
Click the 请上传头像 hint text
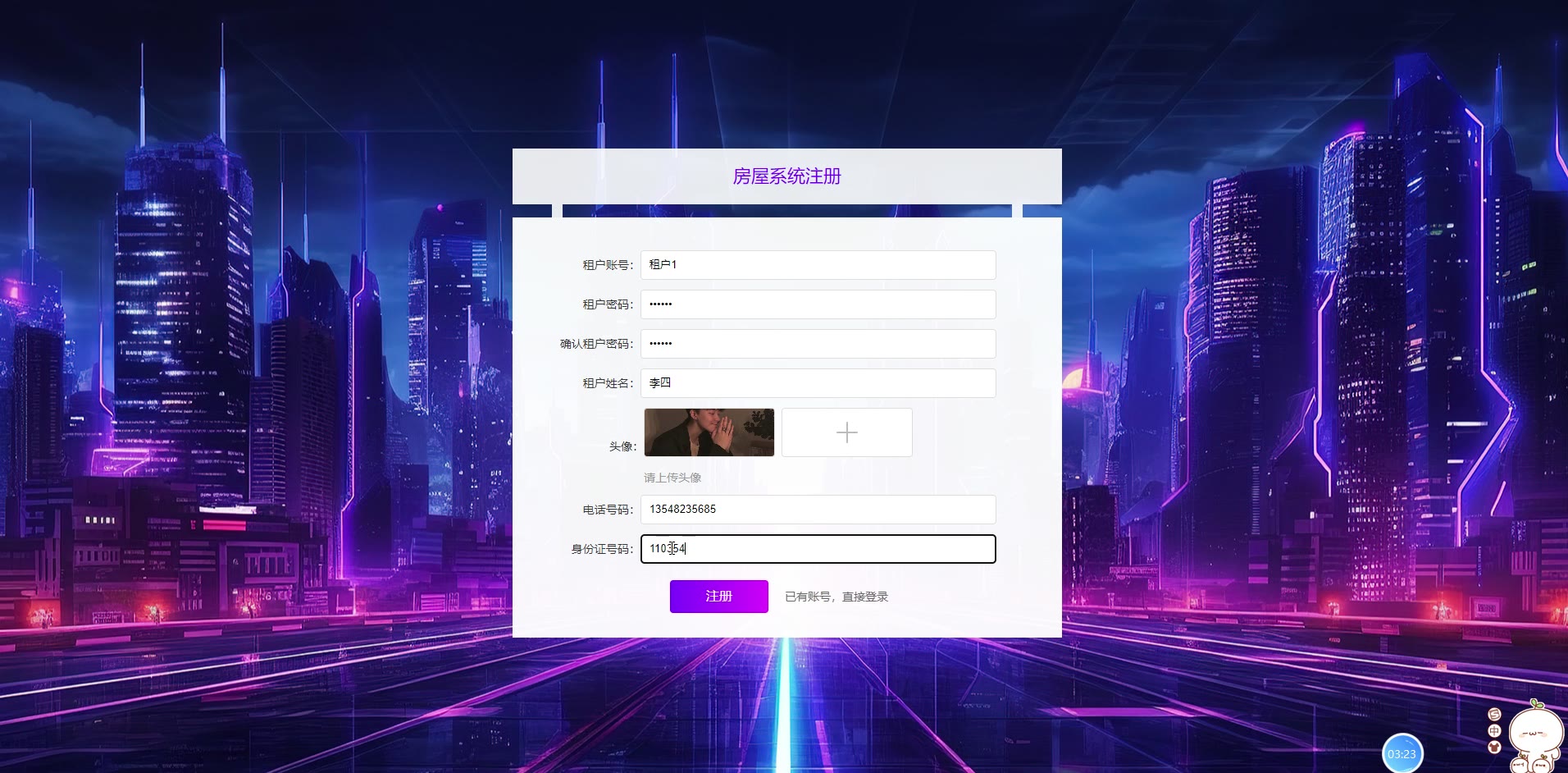tap(672, 478)
